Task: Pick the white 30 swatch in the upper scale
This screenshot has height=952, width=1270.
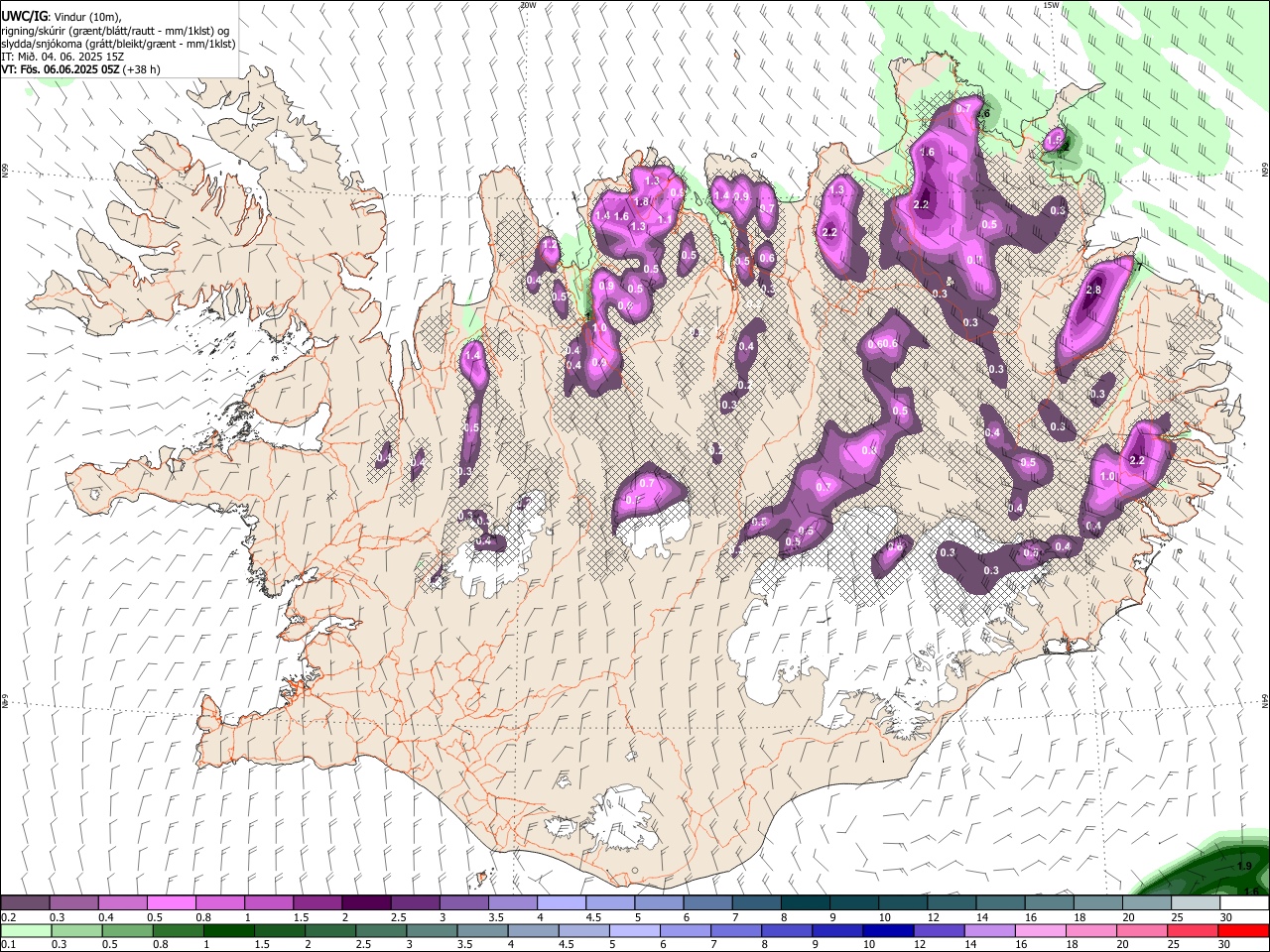Action: (x=1244, y=903)
